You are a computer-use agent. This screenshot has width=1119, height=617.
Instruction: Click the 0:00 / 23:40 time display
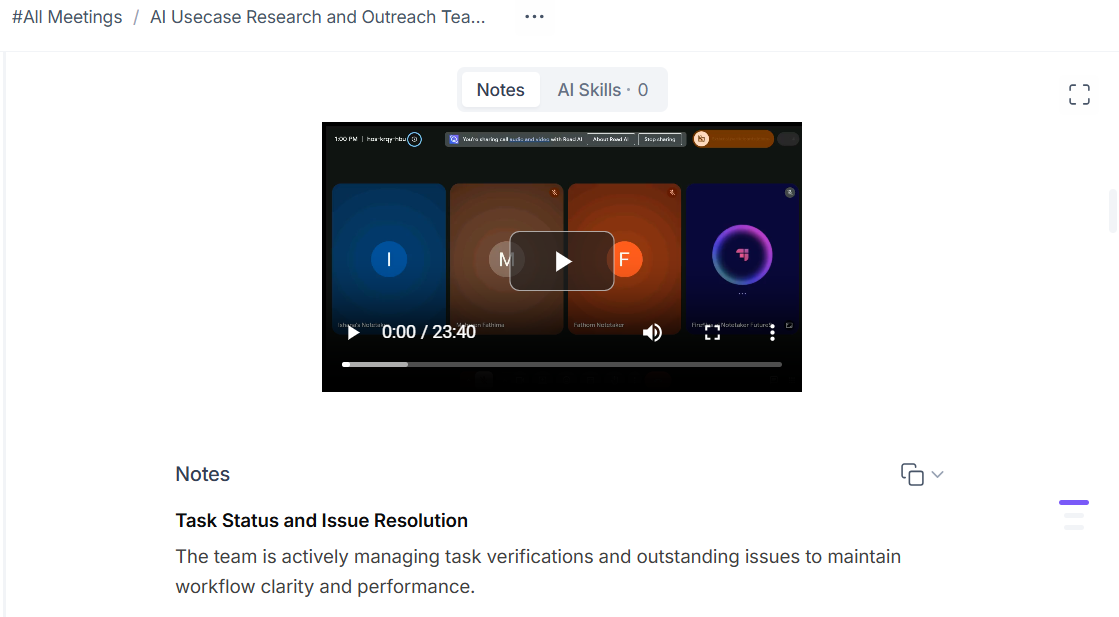(429, 332)
